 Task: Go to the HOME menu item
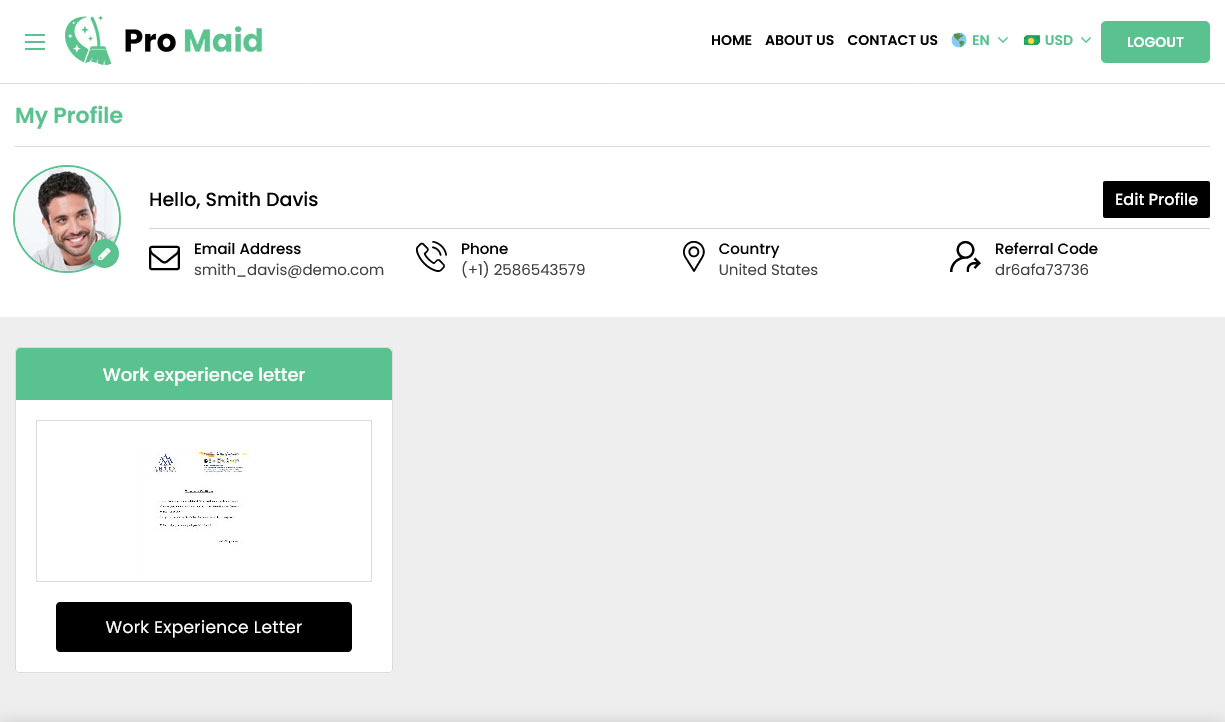pos(731,40)
